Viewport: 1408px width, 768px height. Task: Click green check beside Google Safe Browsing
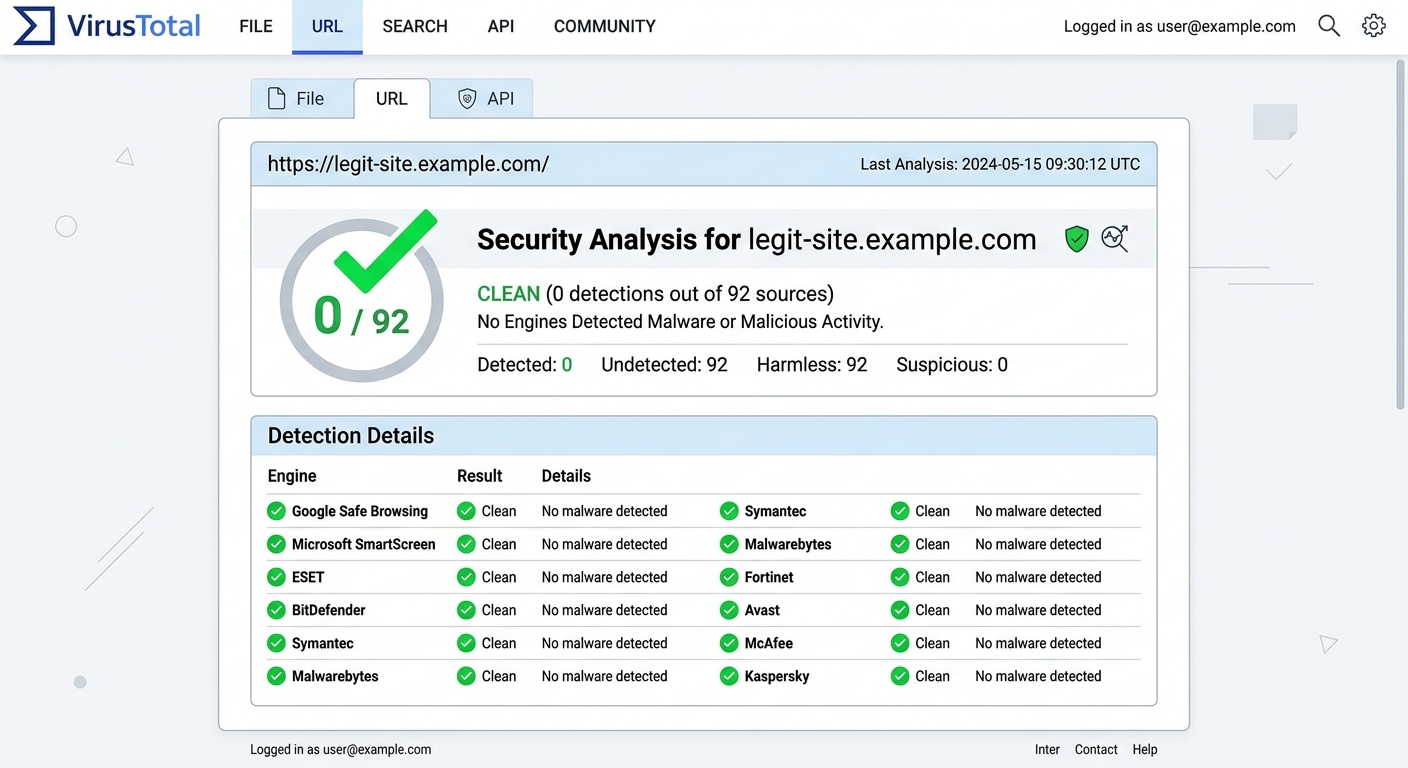[x=276, y=511]
